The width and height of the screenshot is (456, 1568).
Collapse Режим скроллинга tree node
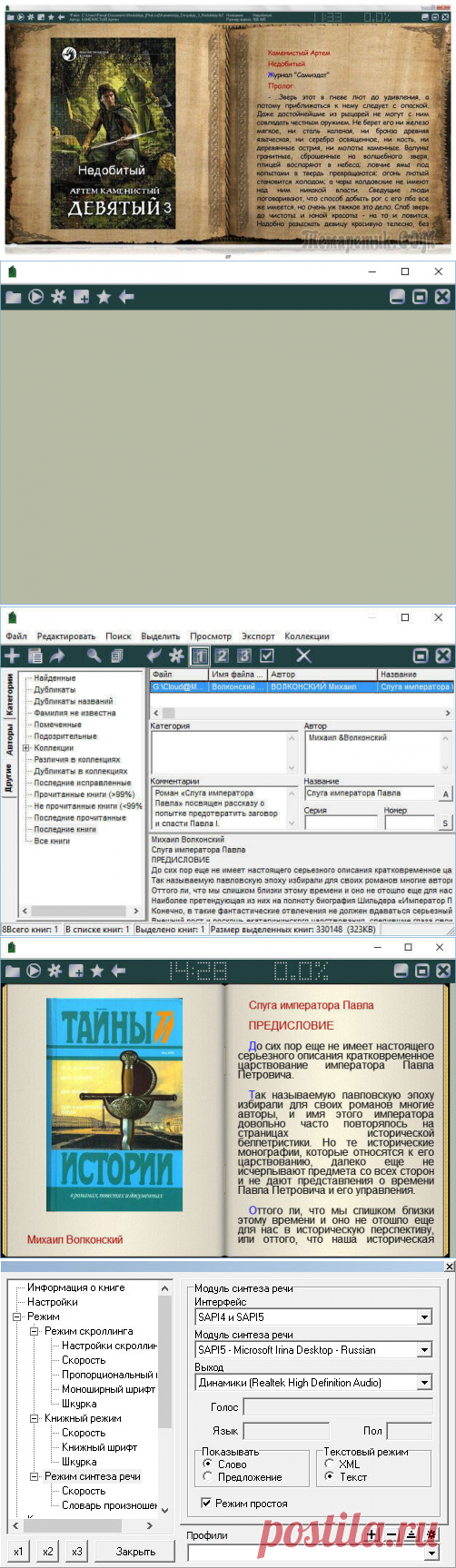click(x=35, y=1331)
